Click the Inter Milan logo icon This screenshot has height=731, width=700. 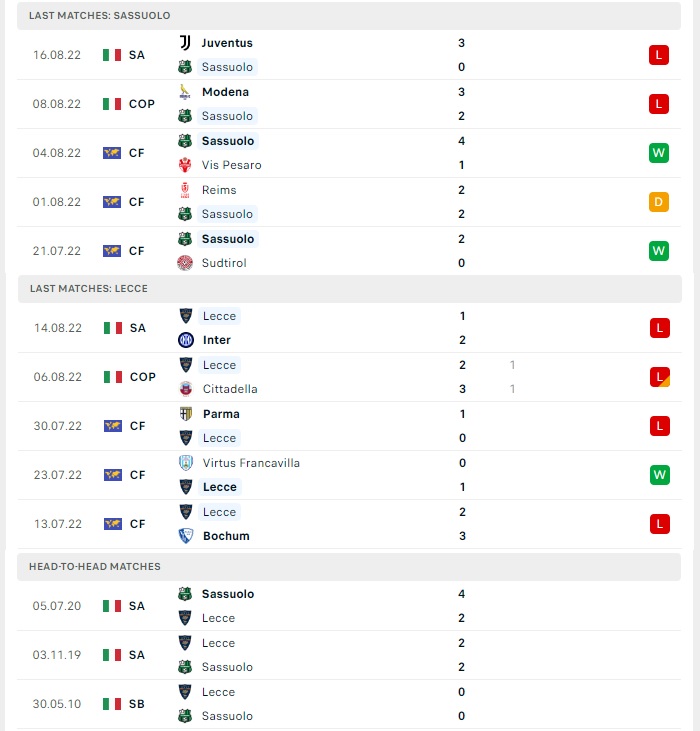pyautogui.click(x=186, y=340)
